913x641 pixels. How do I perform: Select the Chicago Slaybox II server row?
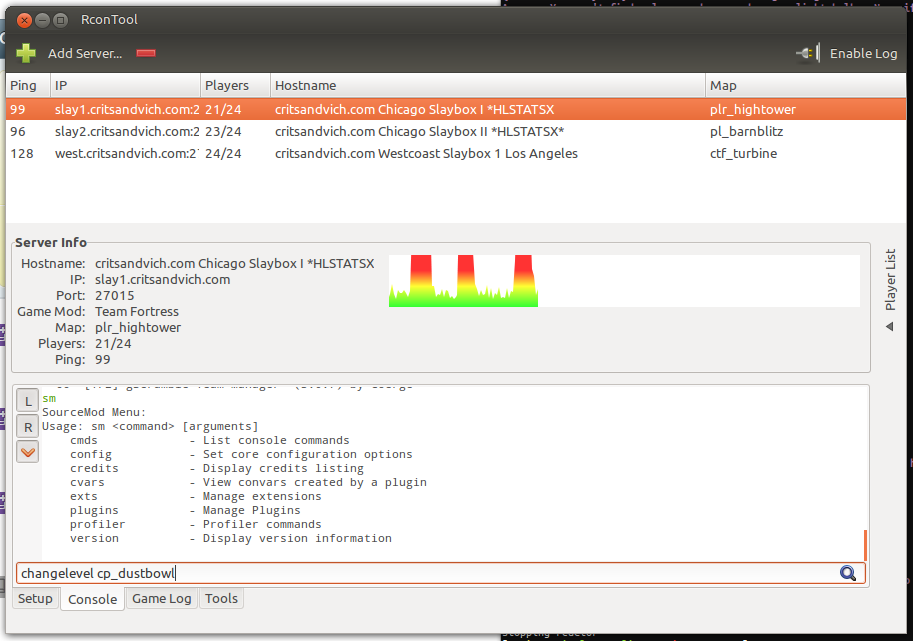(x=456, y=132)
